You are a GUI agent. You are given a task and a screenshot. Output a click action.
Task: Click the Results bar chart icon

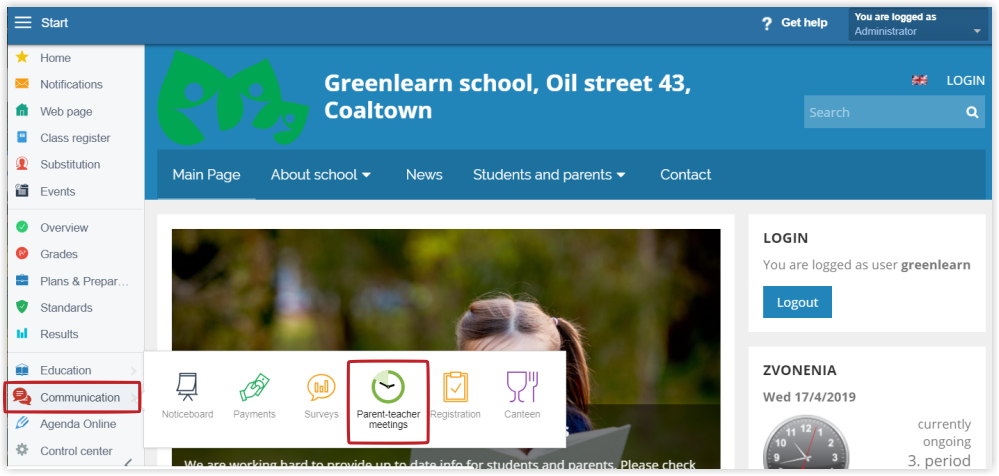22,333
